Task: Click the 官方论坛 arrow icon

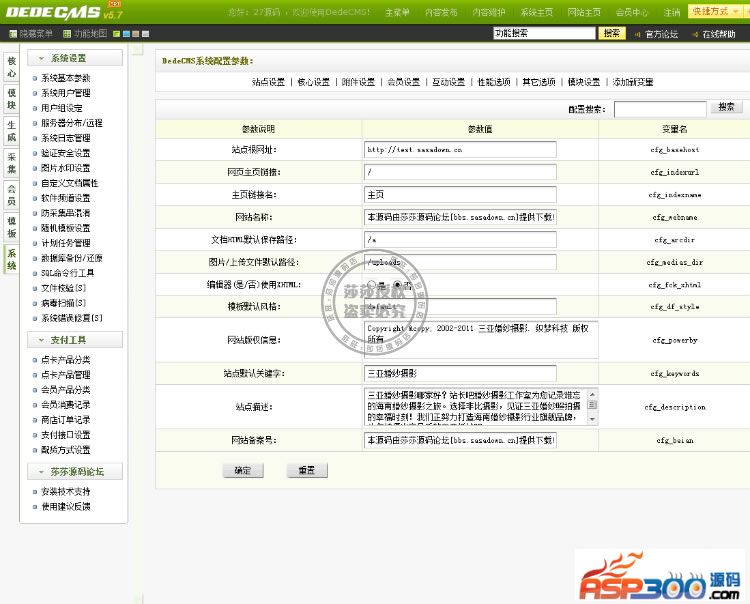Action: click(638, 34)
